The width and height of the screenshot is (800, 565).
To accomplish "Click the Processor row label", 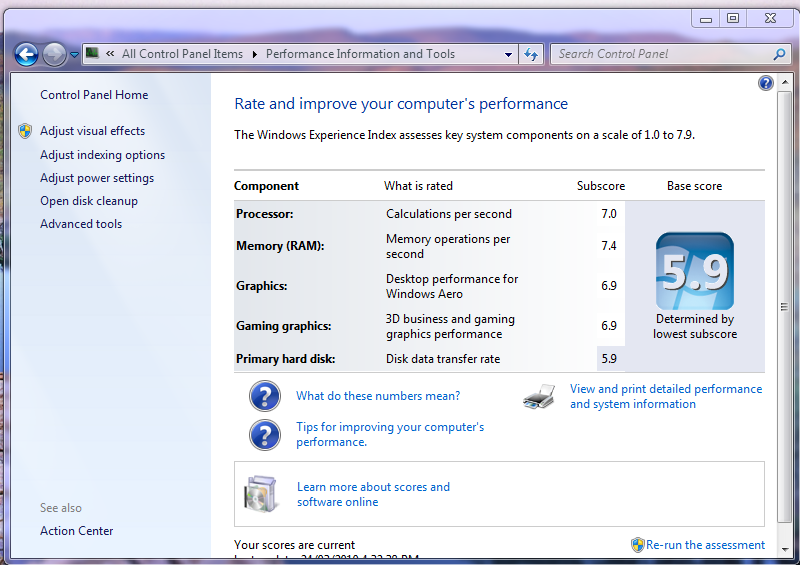I will pos(264,214).
